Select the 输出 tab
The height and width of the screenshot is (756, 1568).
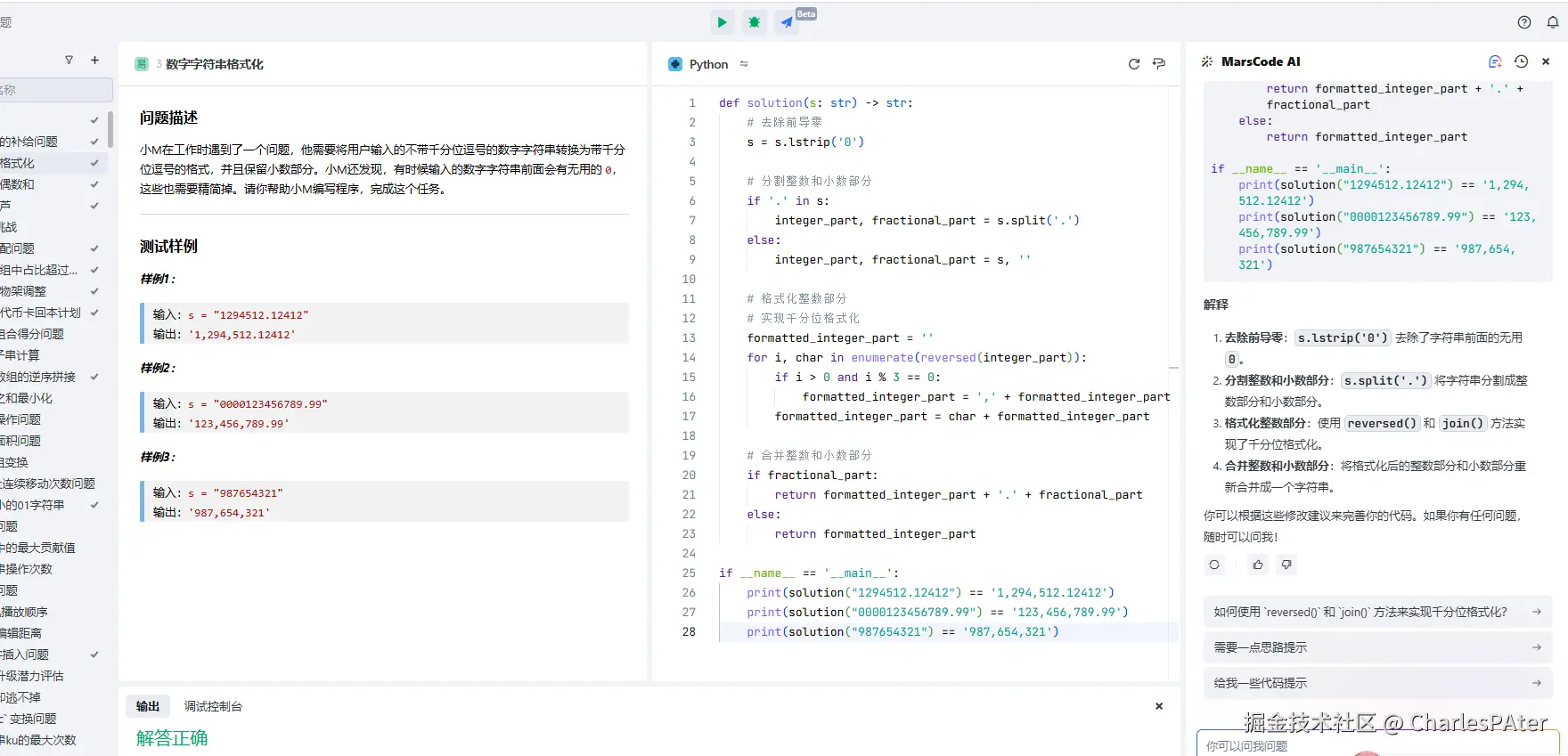[x=148, y=706]
